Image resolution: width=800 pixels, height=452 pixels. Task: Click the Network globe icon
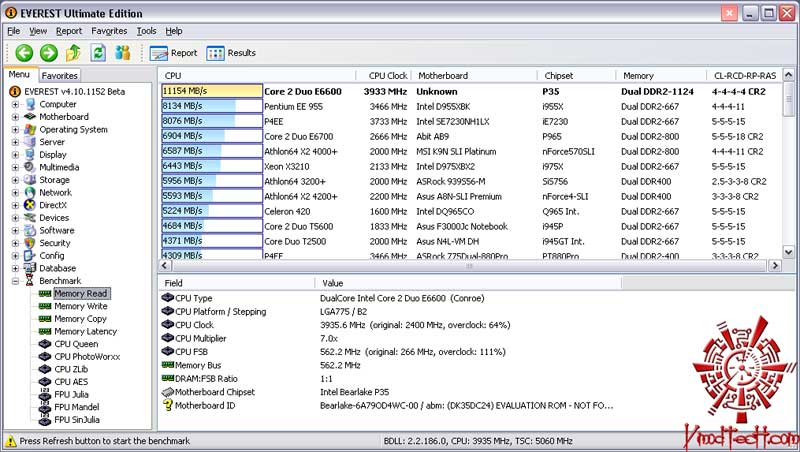click(30, 192)
